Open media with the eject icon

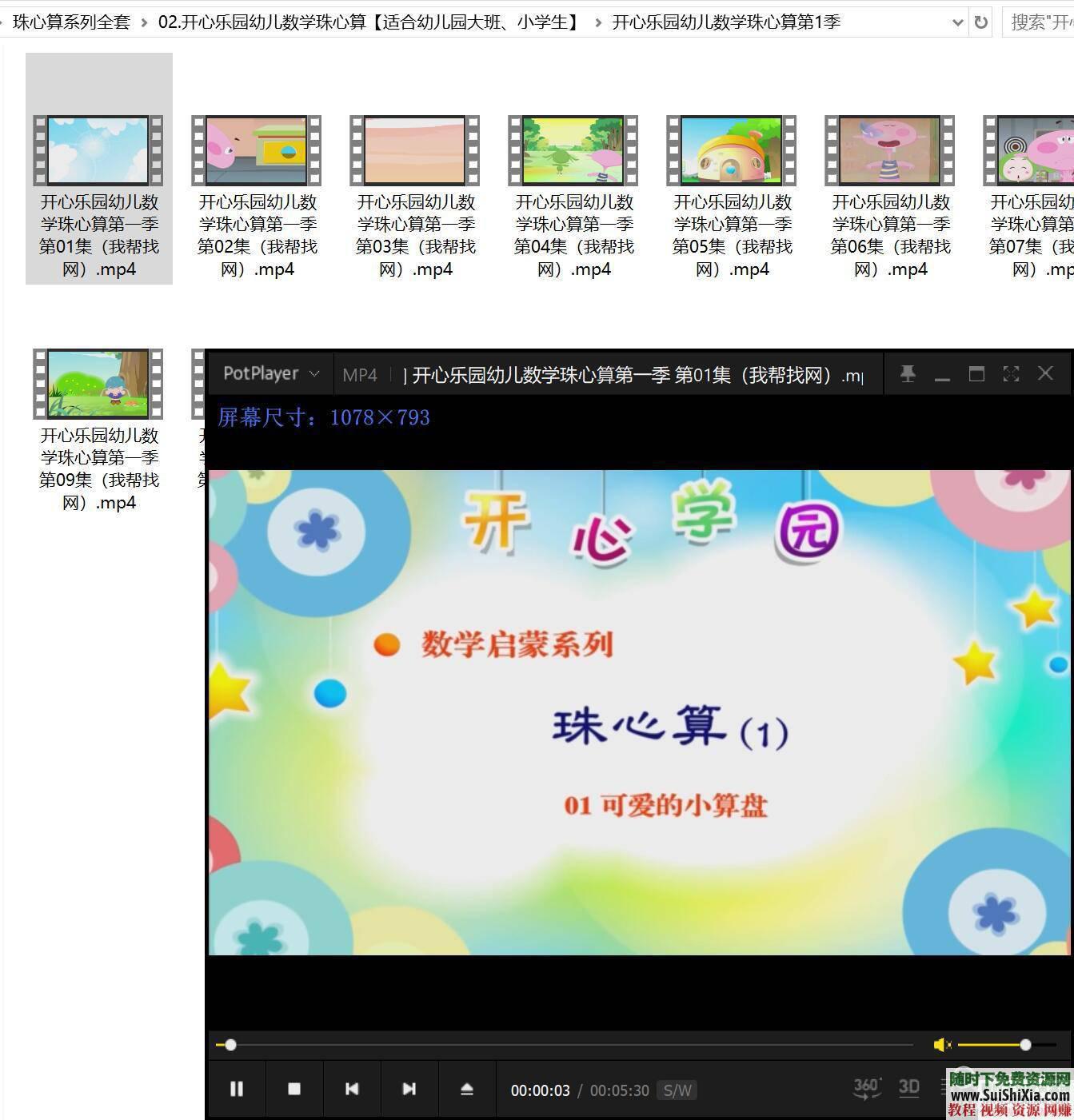[467, 1089]
